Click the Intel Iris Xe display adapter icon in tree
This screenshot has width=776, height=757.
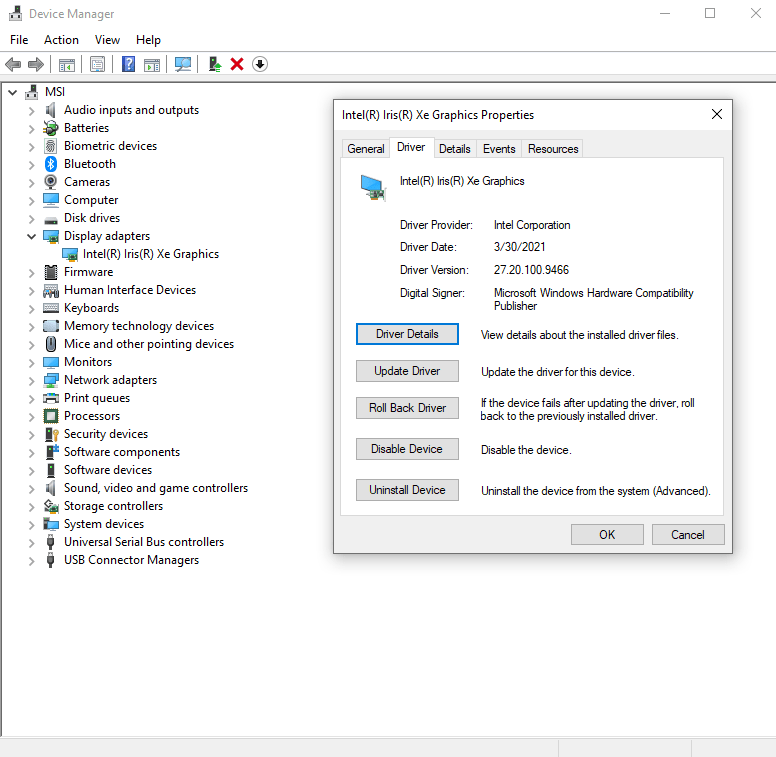click(x=70, y=254)
